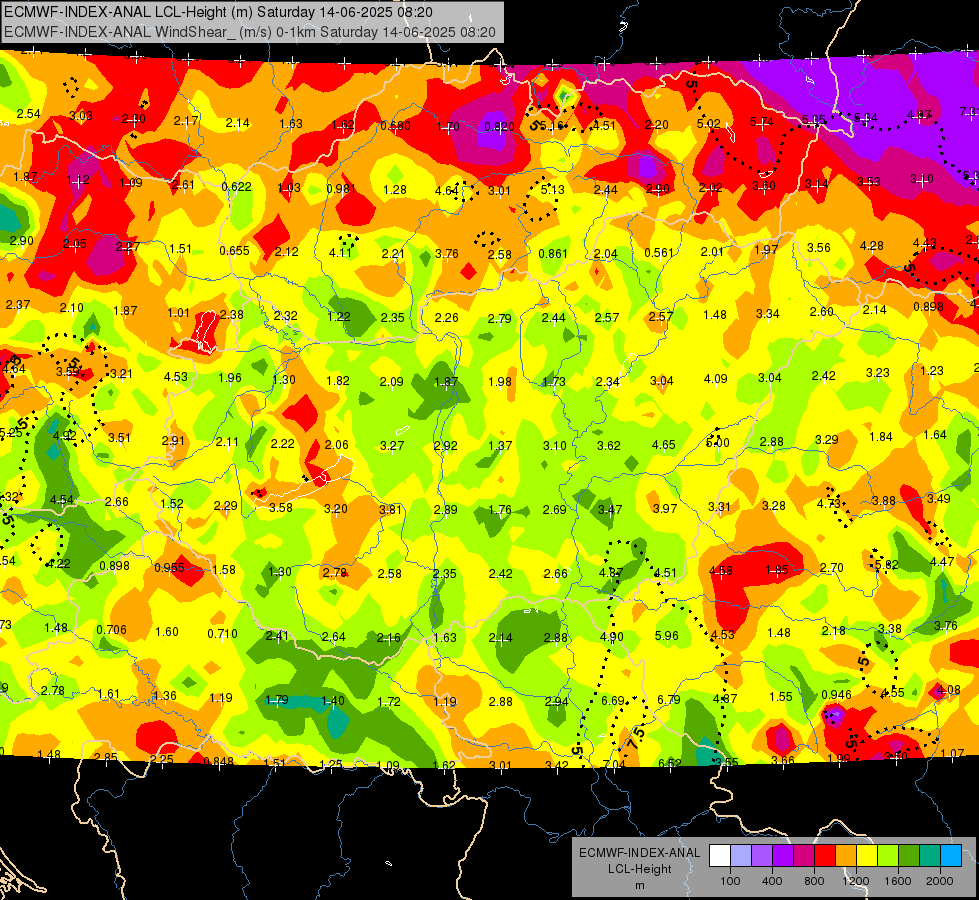Click wind shear value 1.79
The height and width of the screenshot is (900, 979).
(x=277, y=699)
